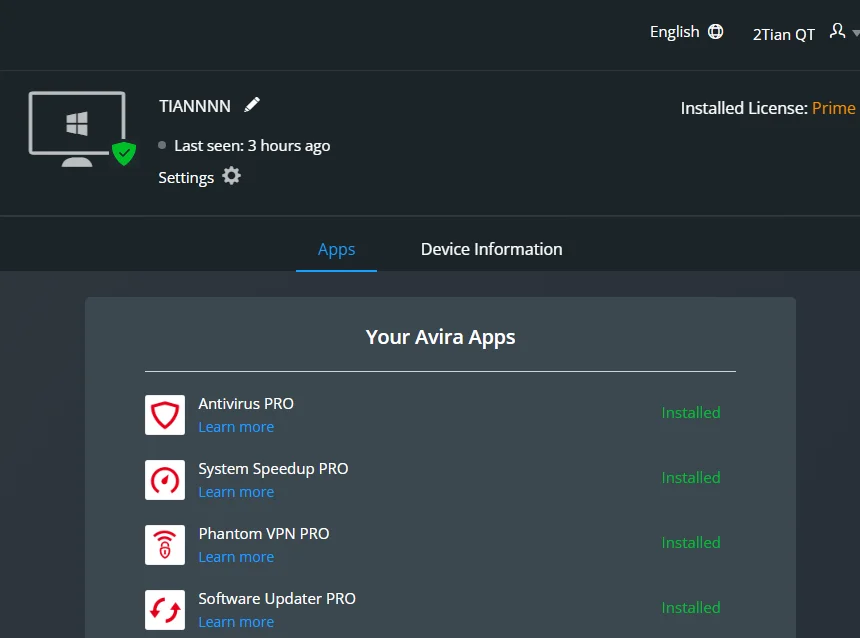This screenshot has width=860, height=638.
Task: Click the Prime license label
Action: 833,108
